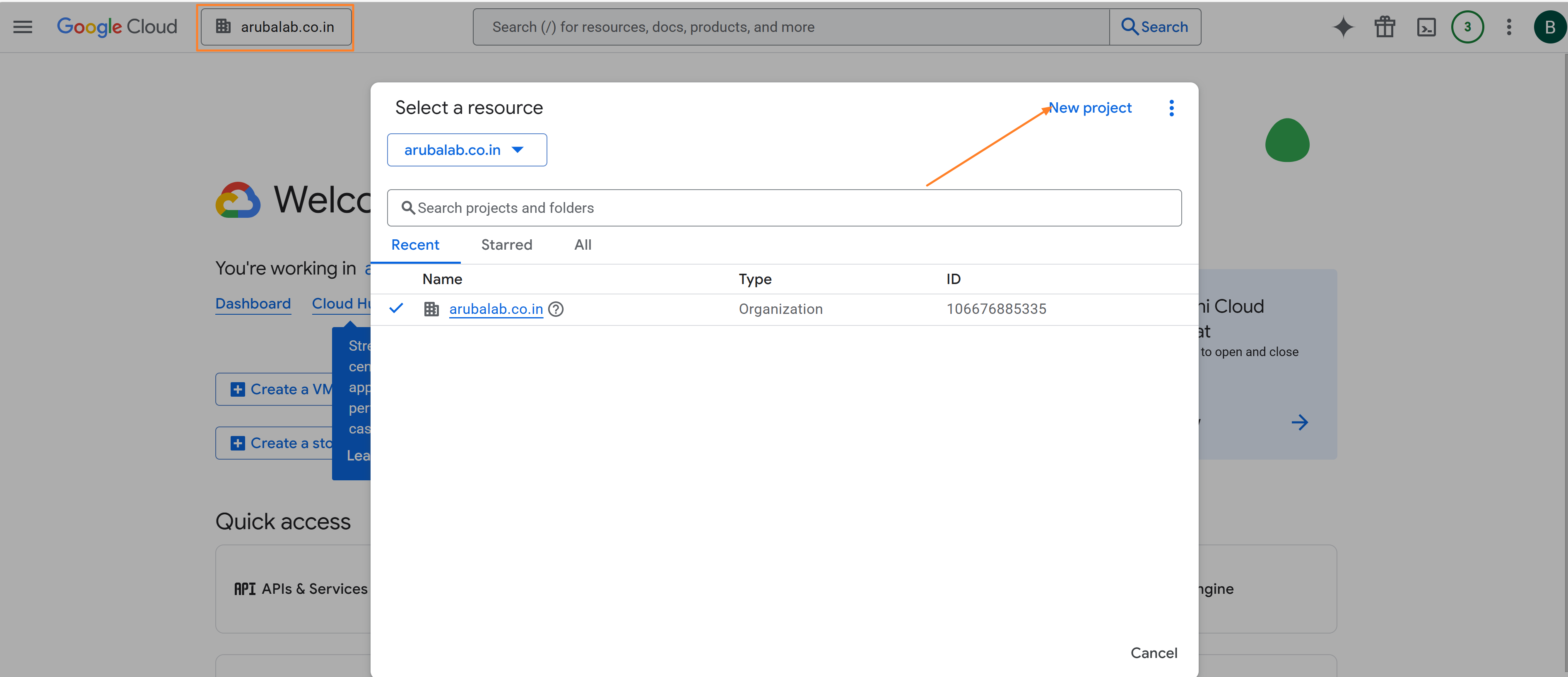This screenshot has width=1568, height=677.
Task: Open the Dashboard link
Action: (253, 303)
